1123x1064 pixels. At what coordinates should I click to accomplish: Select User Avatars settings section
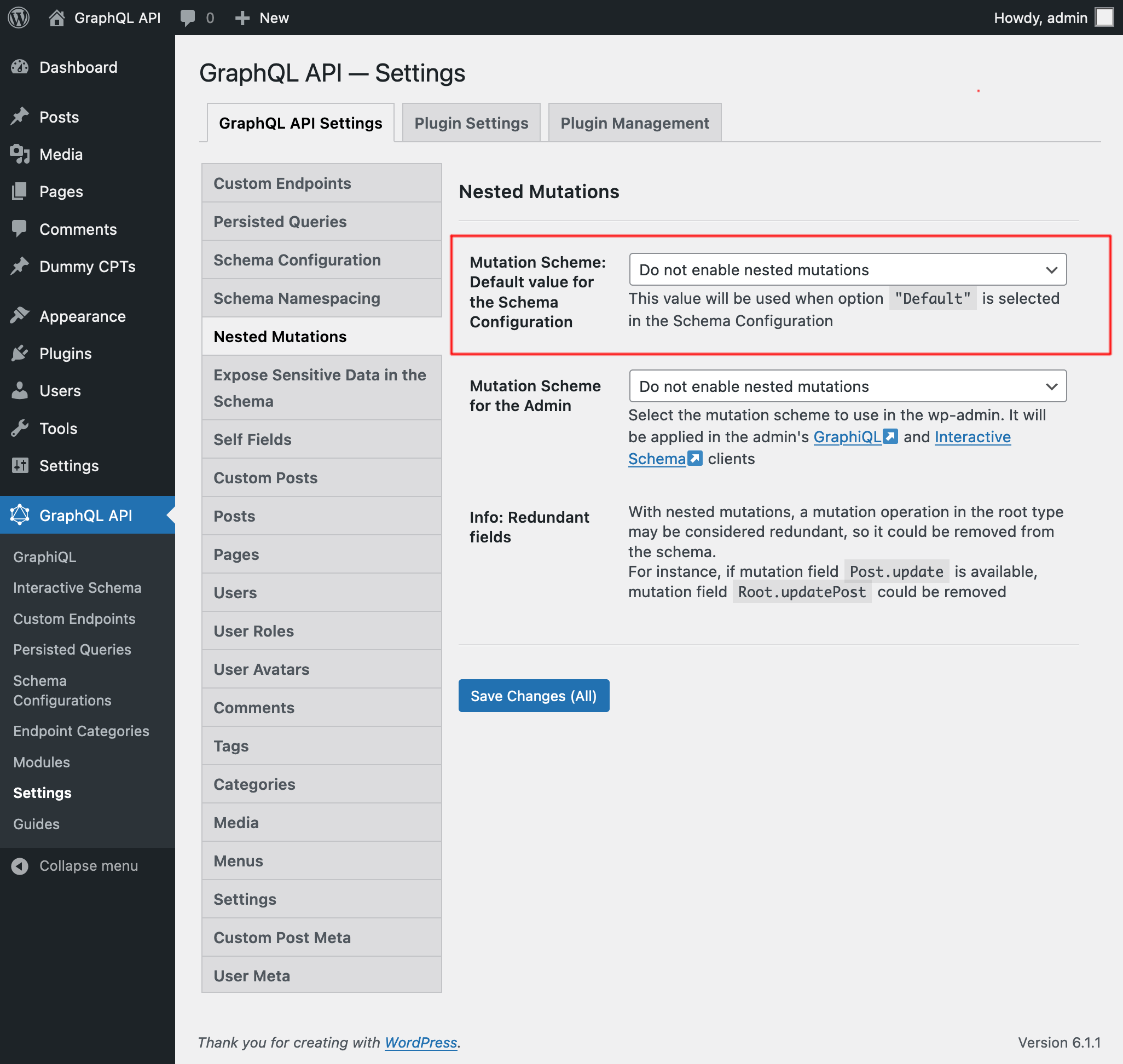click(322, 669)
